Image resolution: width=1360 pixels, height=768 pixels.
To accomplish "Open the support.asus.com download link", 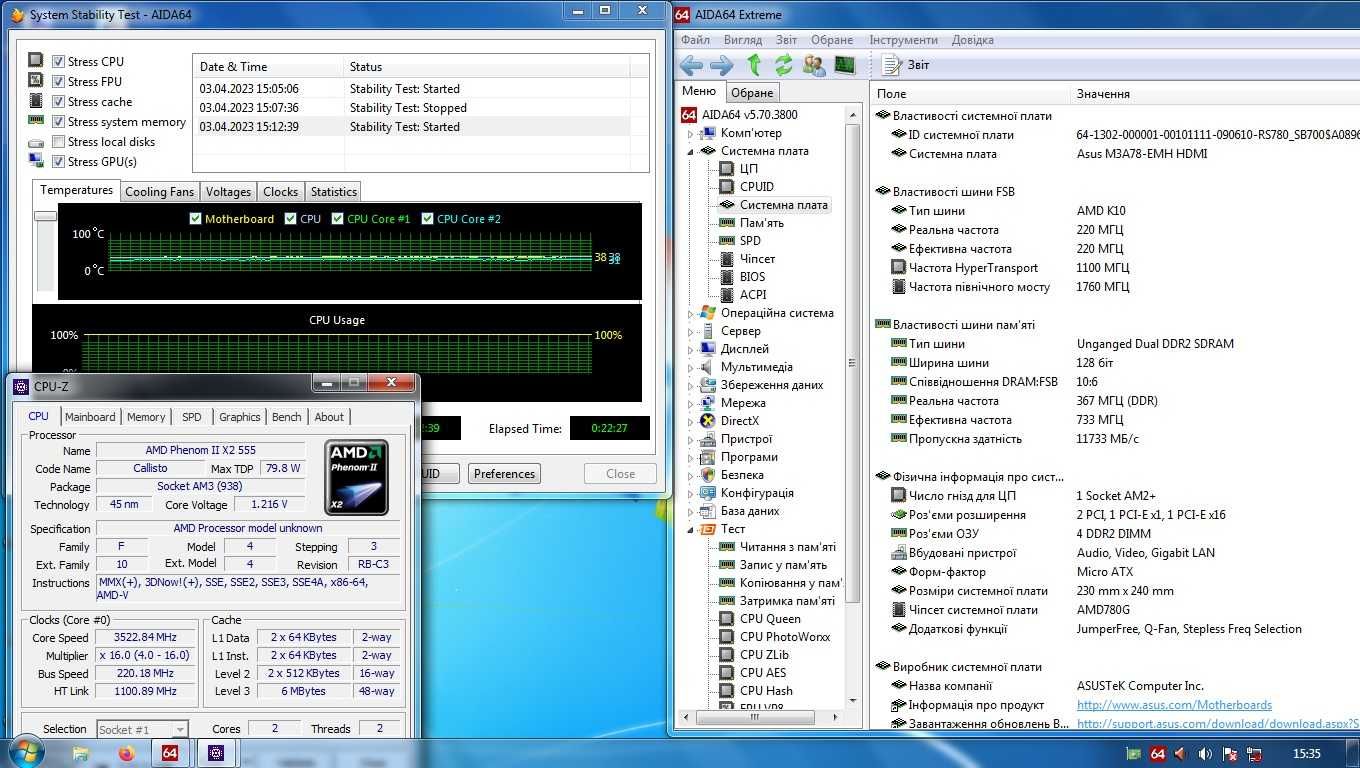I will coord(1218,723).
